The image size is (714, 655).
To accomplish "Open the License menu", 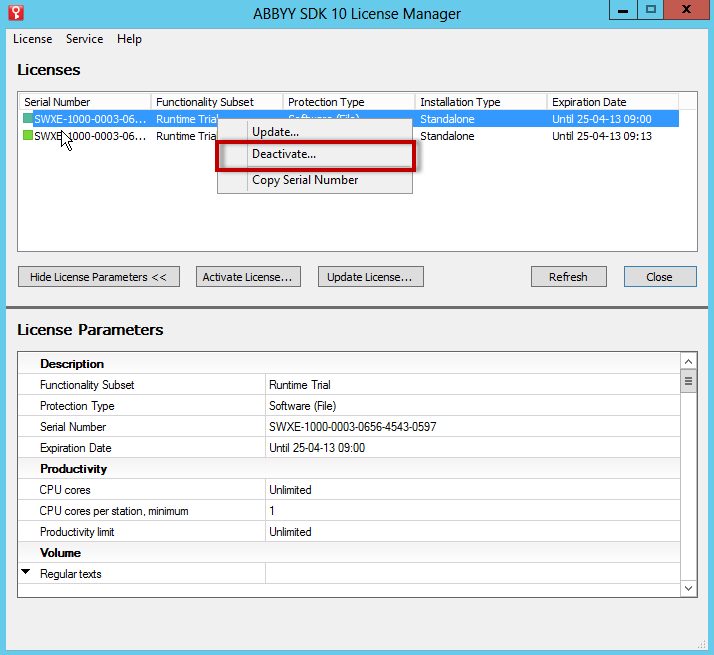I will point(32,39).
